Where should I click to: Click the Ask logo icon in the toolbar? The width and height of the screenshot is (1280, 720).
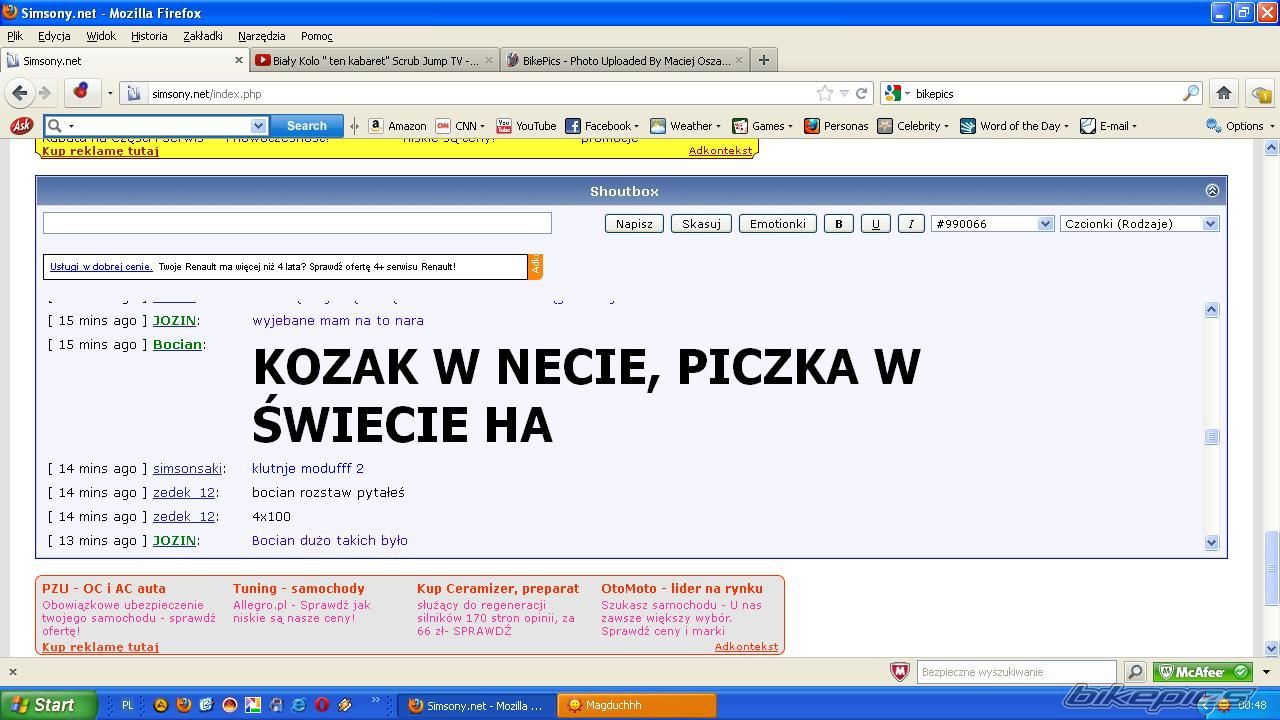(20, 126)
